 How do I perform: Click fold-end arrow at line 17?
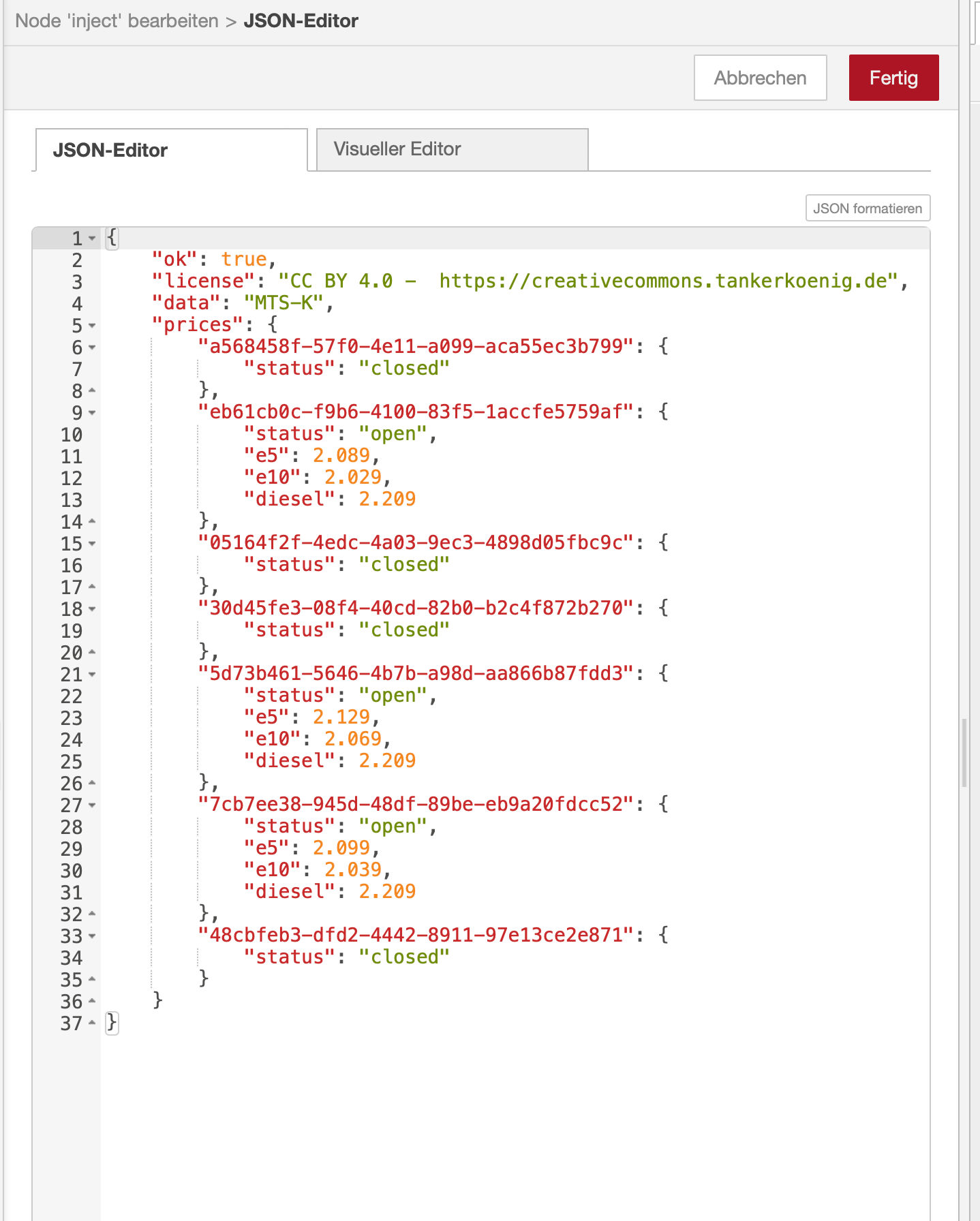(x=92, y=587)
